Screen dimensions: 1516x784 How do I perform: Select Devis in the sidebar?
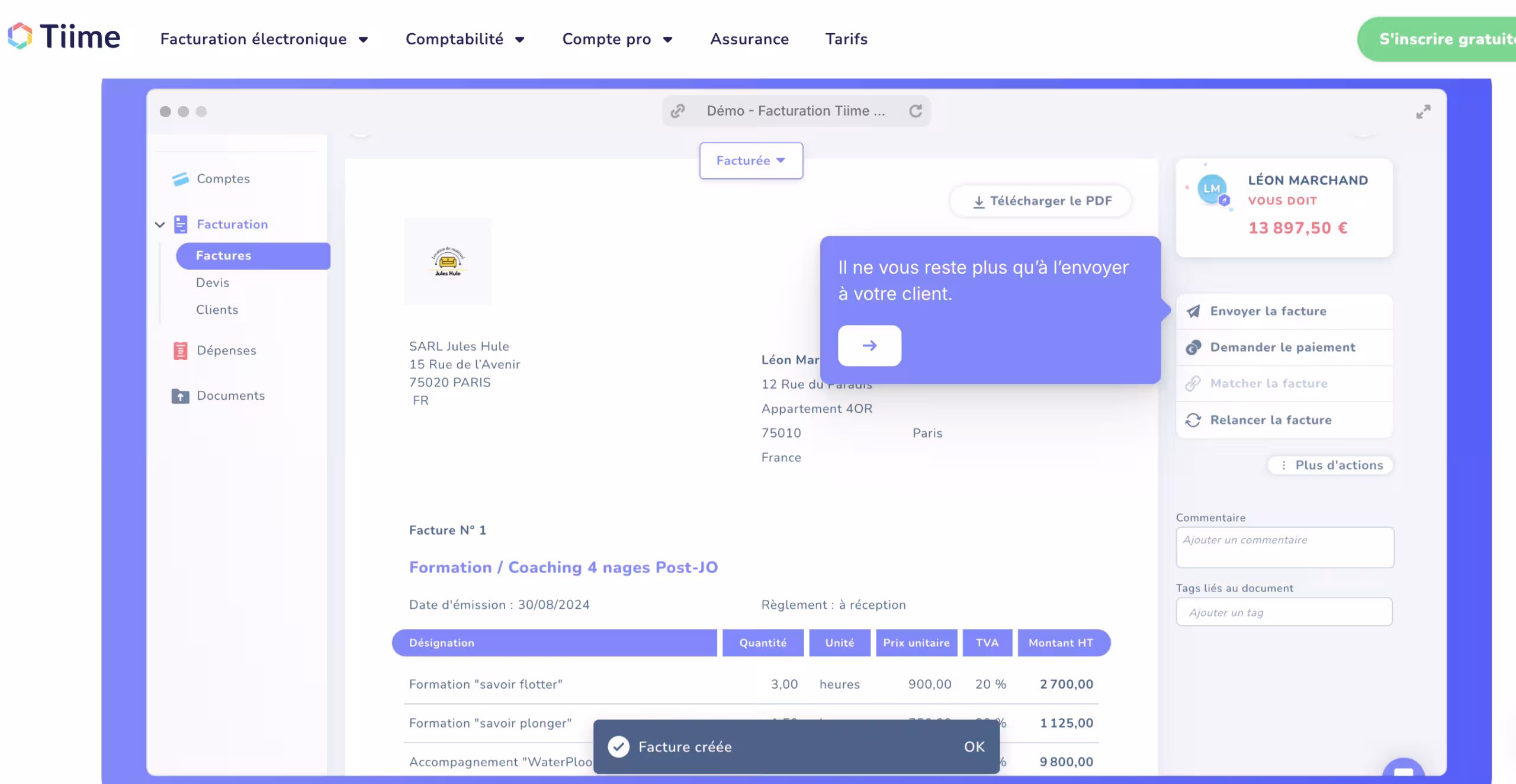pyautogui.click(x=213, y=282)
